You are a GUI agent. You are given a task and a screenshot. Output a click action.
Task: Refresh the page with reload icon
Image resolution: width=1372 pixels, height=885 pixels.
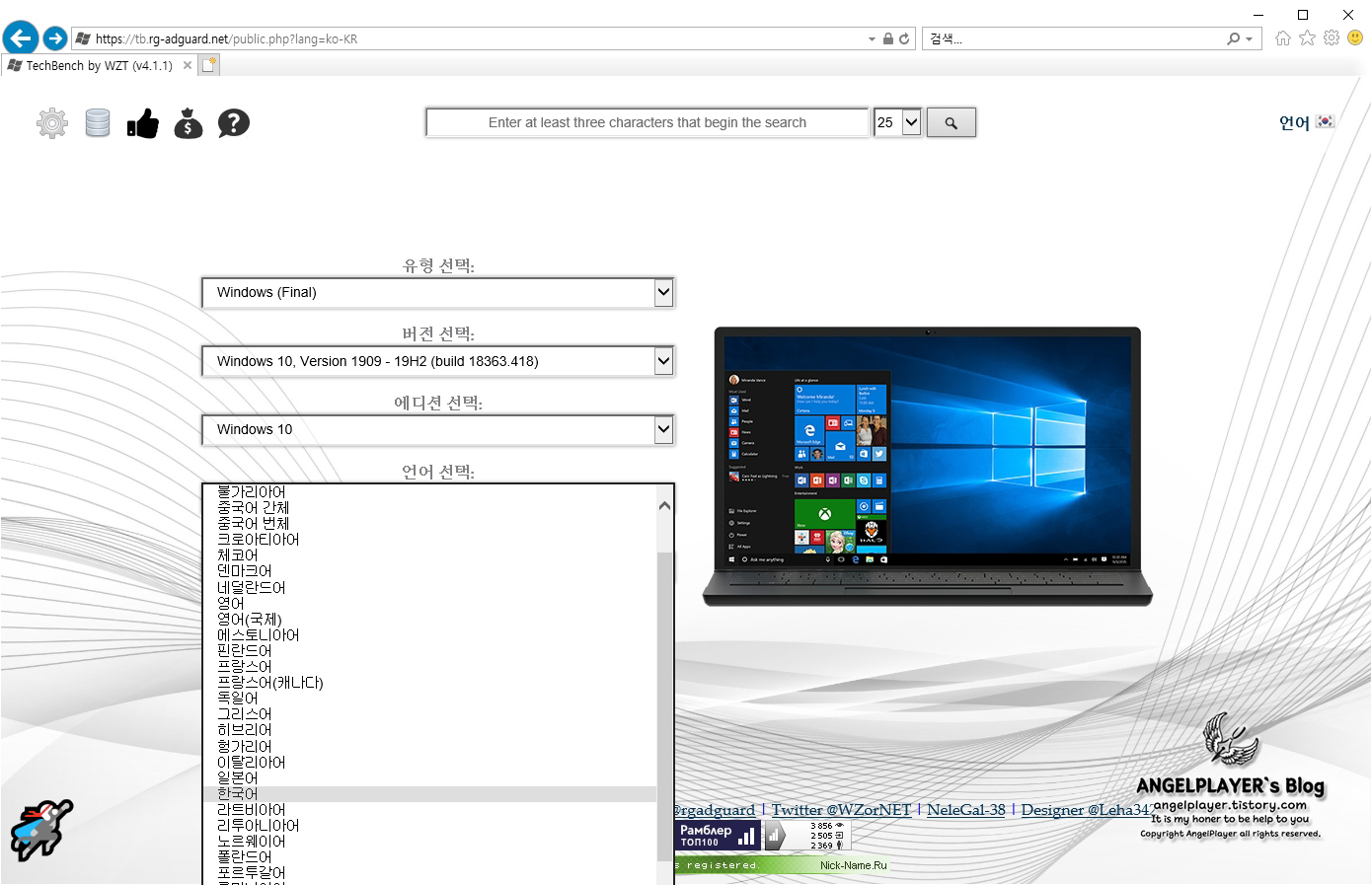coord(904,38)
